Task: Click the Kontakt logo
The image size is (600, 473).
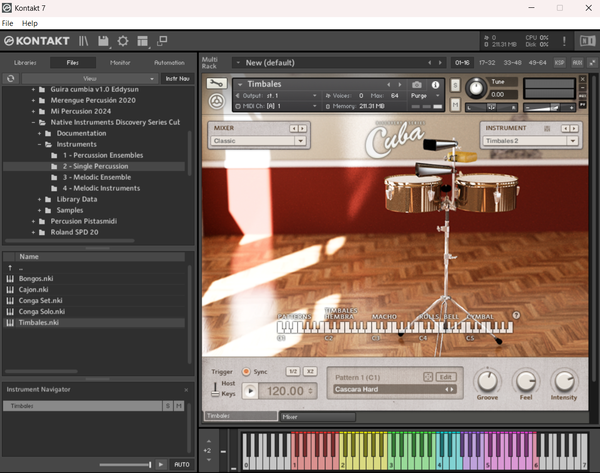Action: 36,41
